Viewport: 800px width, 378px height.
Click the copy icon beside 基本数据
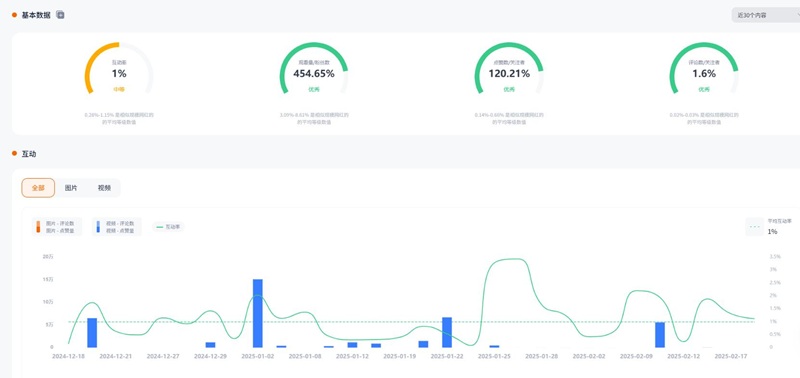[60, 15]
